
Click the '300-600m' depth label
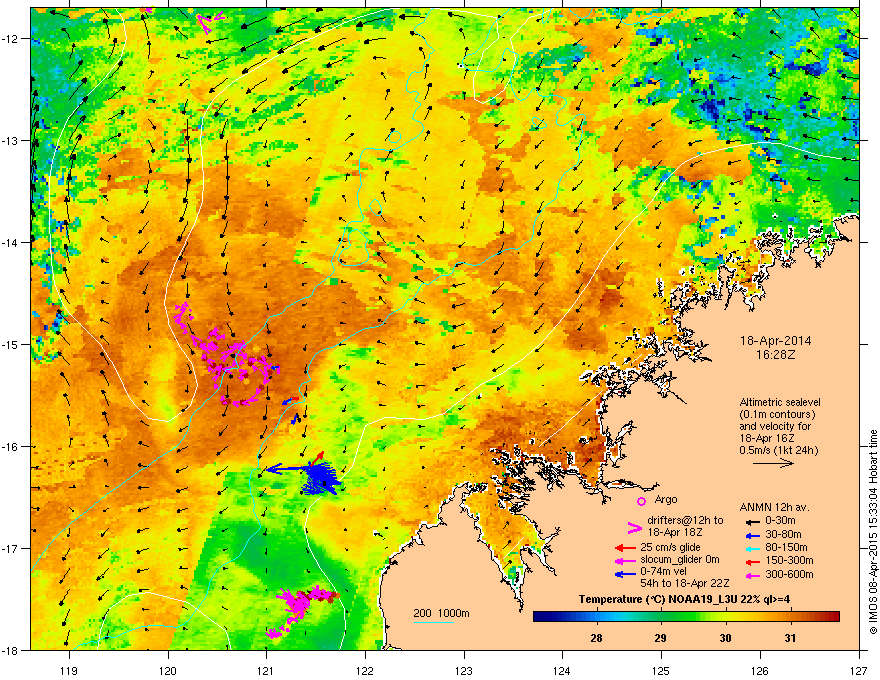[789, 575]
